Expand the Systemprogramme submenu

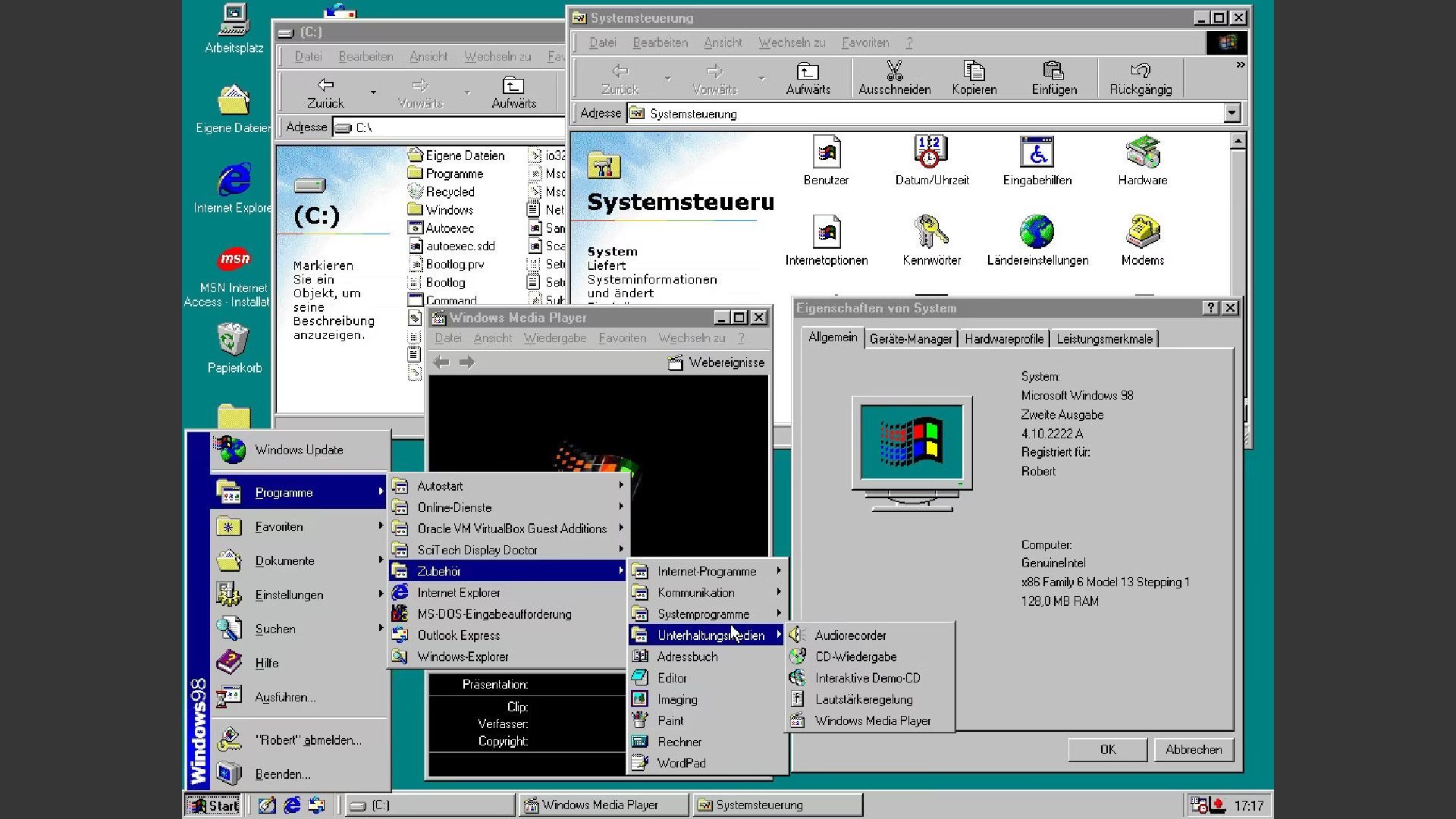click(x=705, y=613)
